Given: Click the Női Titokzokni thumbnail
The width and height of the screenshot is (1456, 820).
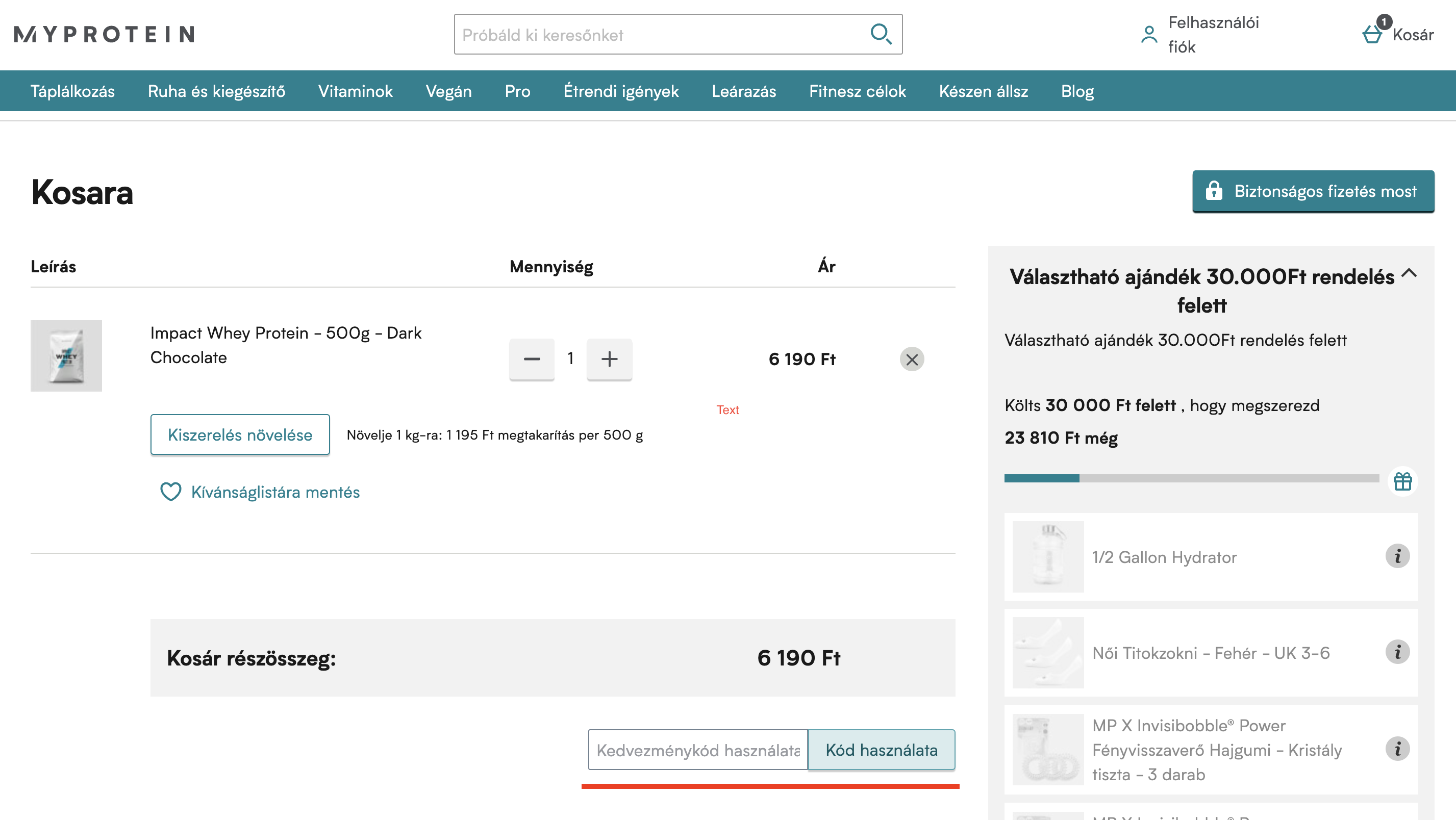Looking at the screenshot, I should point(1047,652).
